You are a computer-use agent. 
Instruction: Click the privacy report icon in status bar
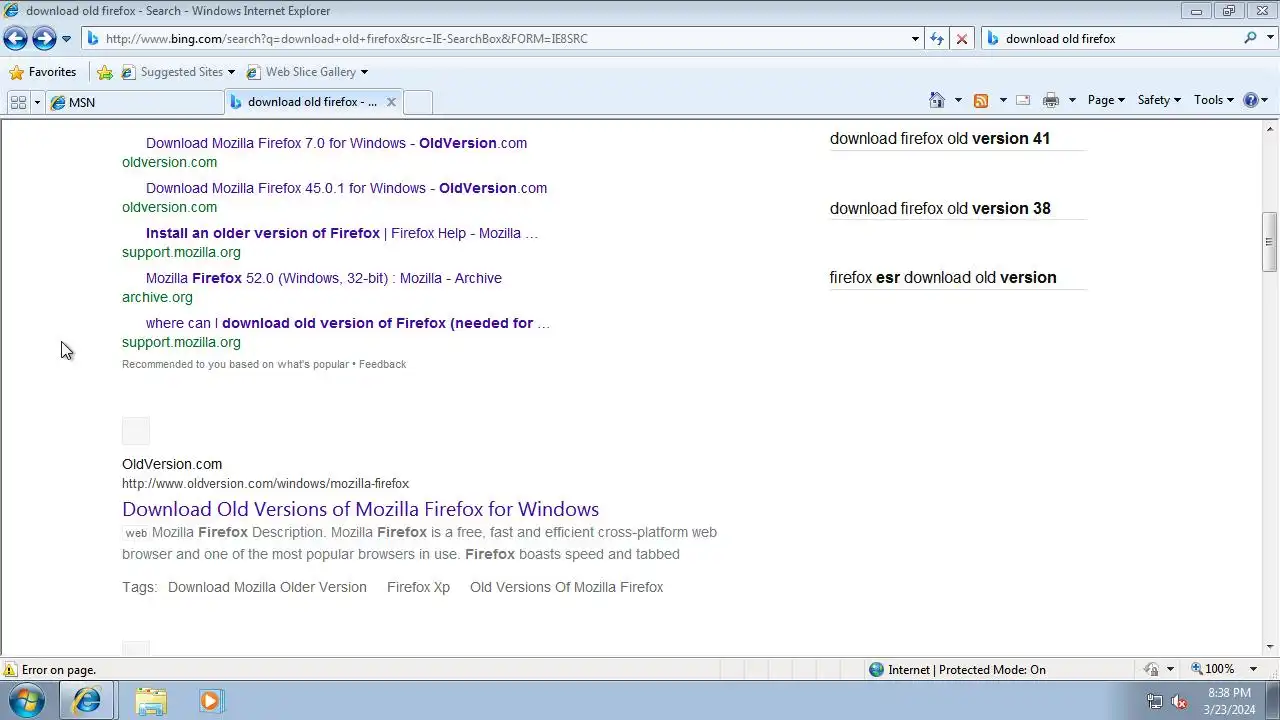coord(1153,670)
